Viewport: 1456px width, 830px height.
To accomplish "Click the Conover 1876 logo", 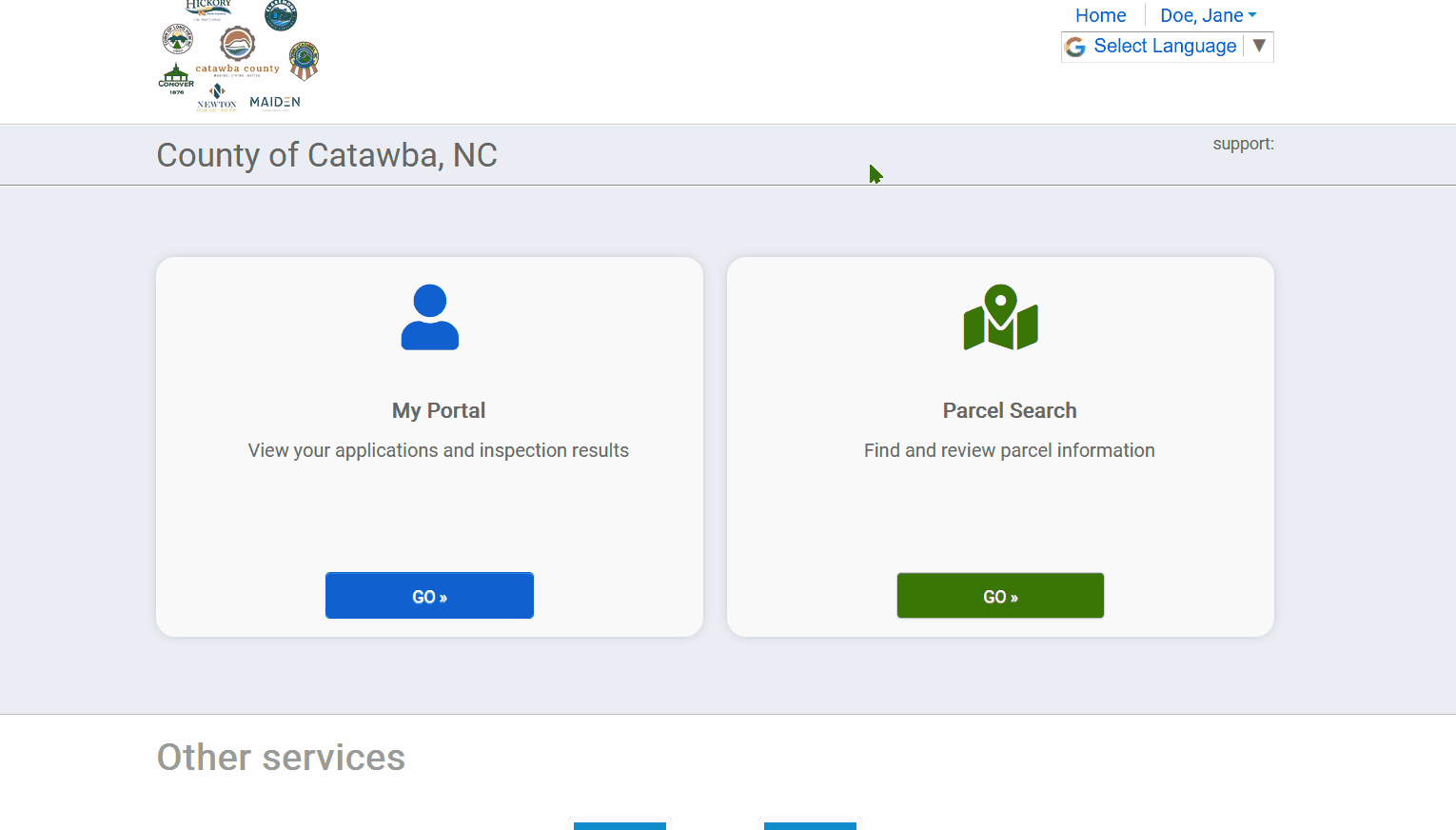I will [x=176, y=79].
